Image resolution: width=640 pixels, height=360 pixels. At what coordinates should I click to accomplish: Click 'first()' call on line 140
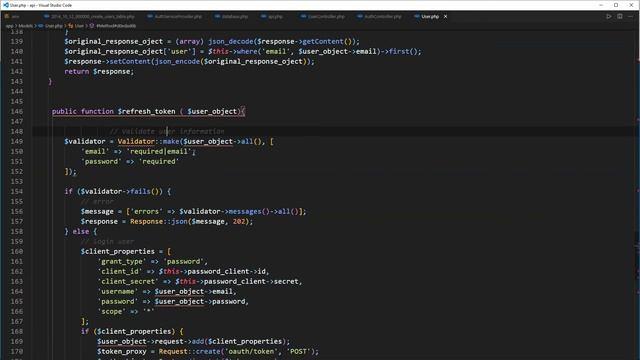point(403,51)
